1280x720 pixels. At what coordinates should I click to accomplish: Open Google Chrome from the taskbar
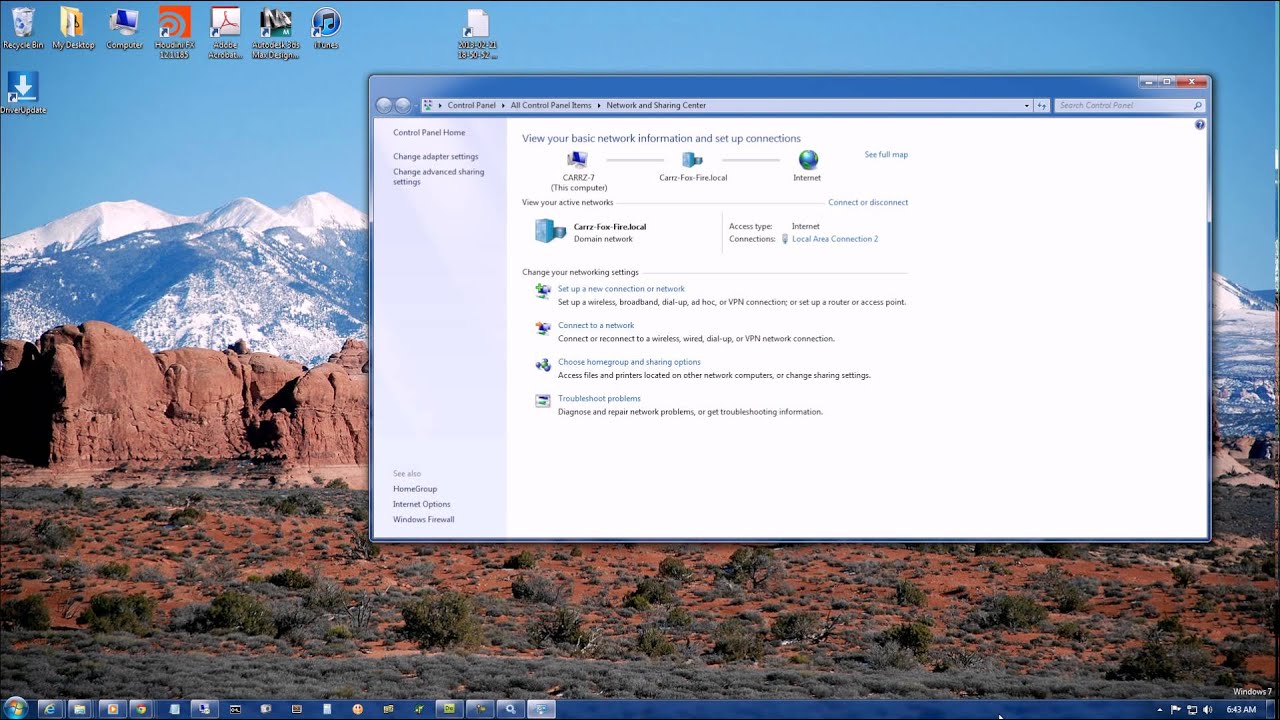[141, 709]
